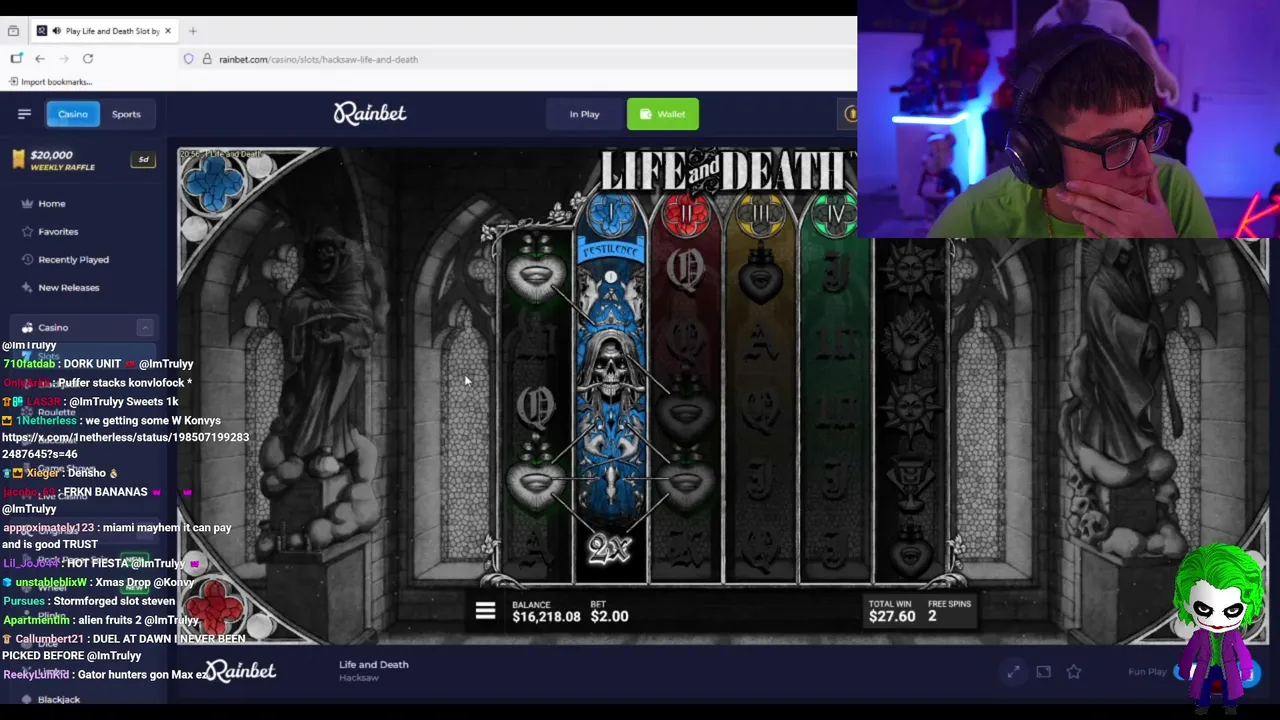Open a new browser tab
The height and width of the screenshot is (720, 1280).
(193, 31)
